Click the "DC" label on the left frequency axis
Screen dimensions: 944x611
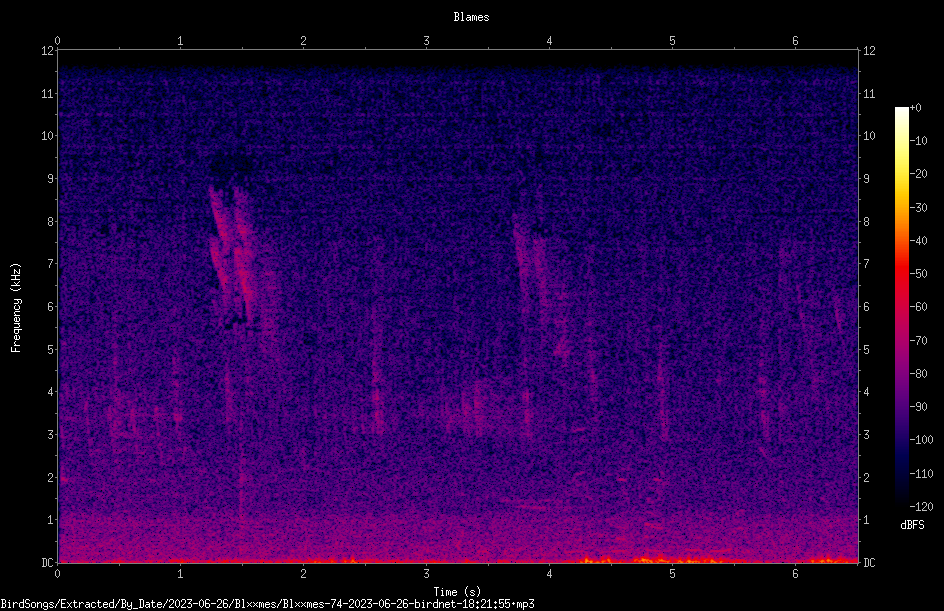click(47, 563)
